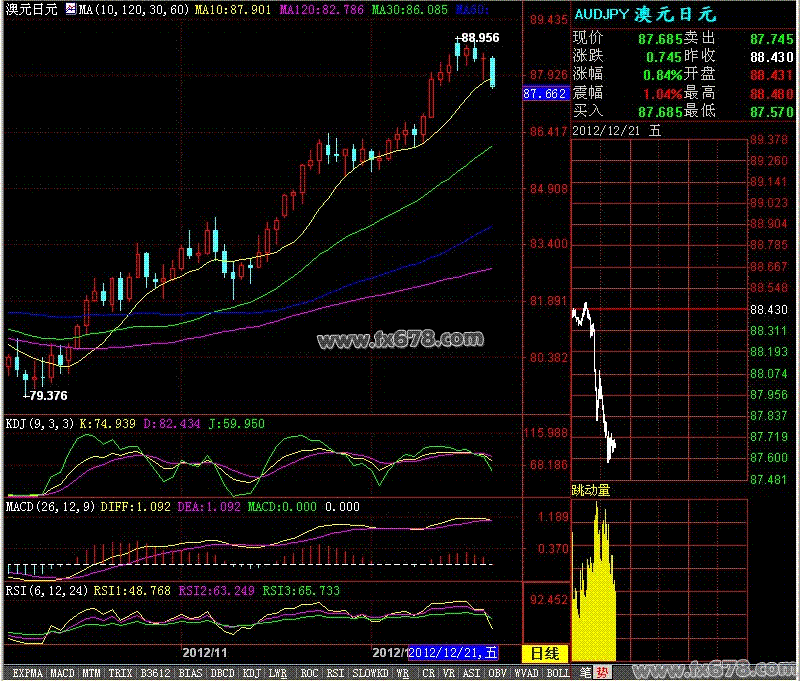
Task: Choose the B3612 indicator tab
Action: 156,673
